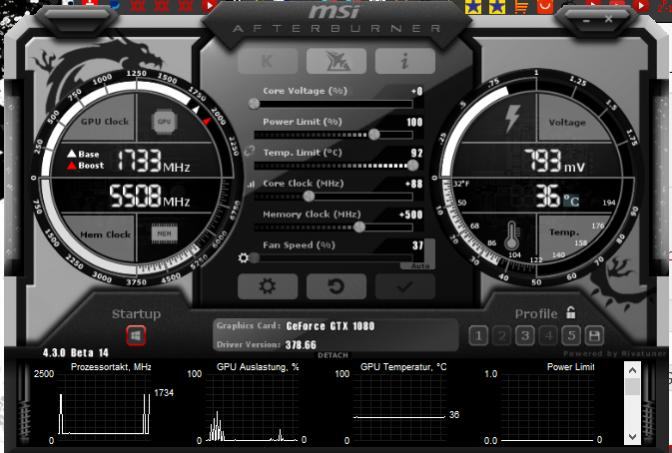Adjust the Temp. Limit slider handle
The height and width of the screenshot is (453, 672).
pos(413,165)
